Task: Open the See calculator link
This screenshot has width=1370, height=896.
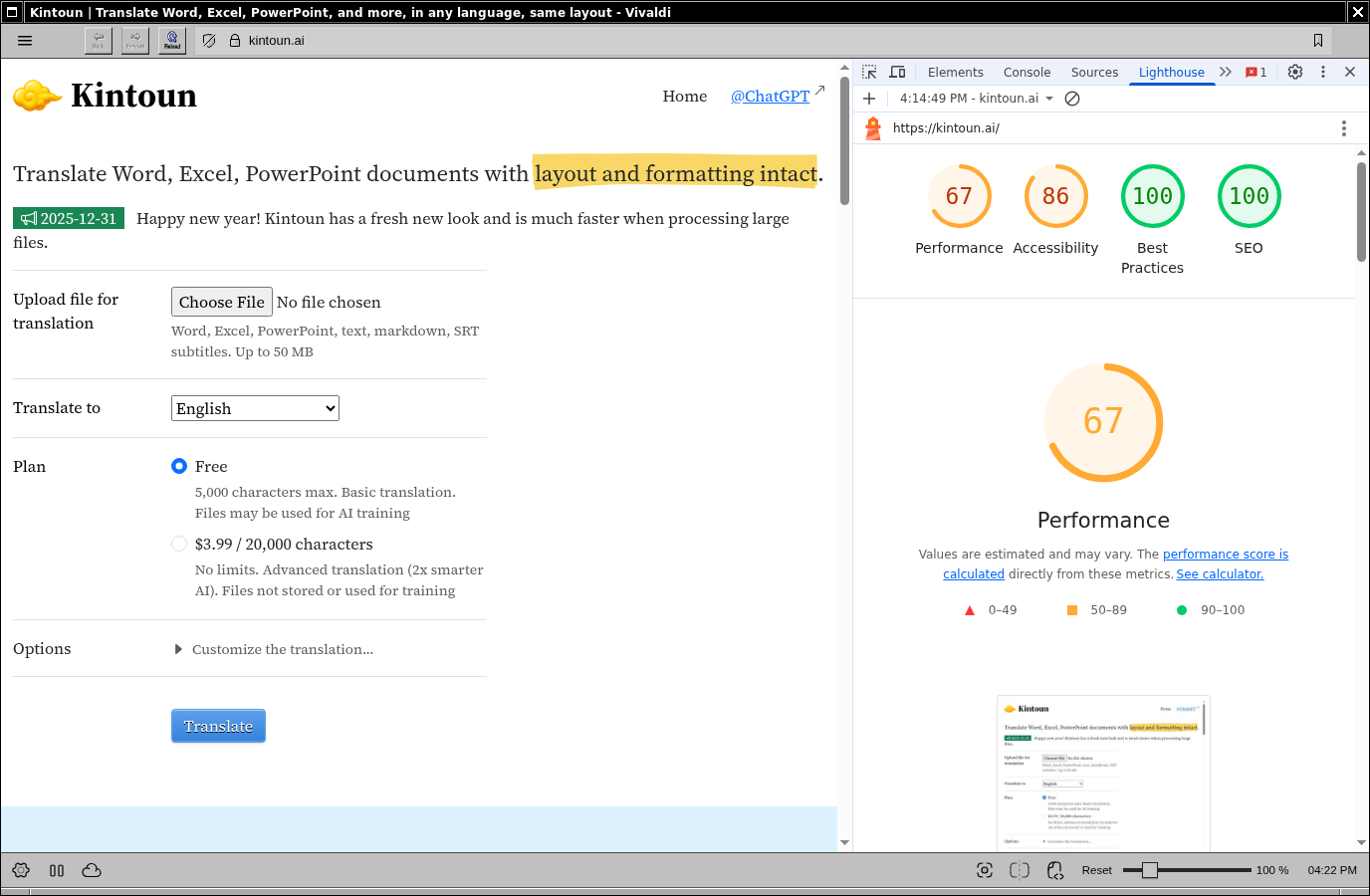Action: pos(1220,574)
